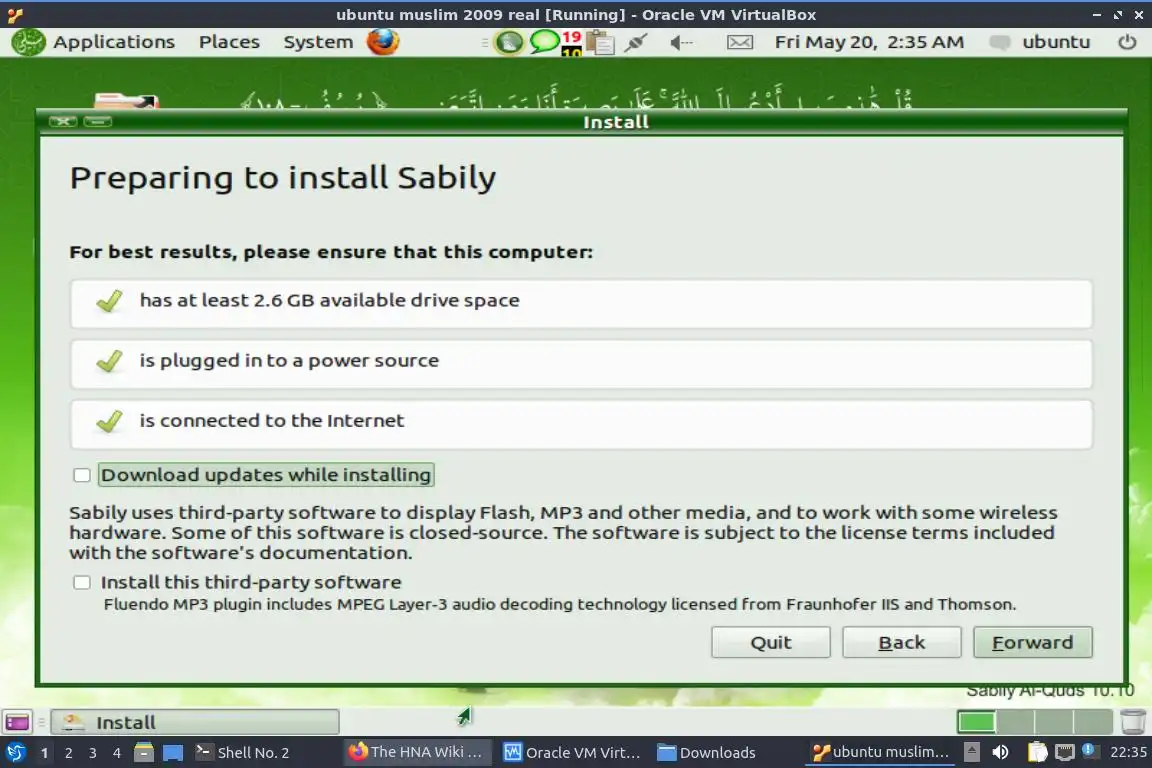
Task: Check Install this third-party software
Action: click(x=82, y=583)
